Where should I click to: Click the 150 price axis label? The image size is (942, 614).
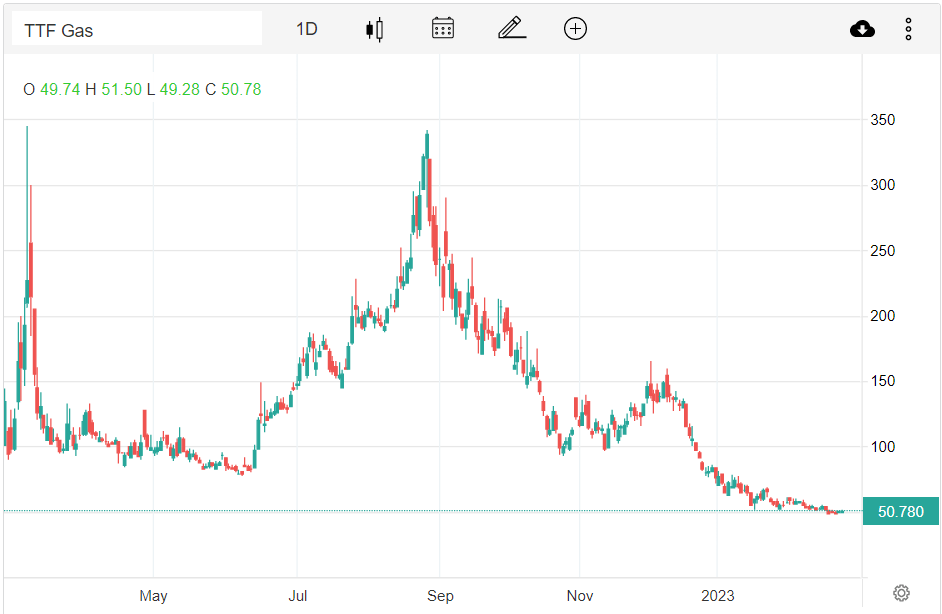pyautogui.click(x=883, y=381)
